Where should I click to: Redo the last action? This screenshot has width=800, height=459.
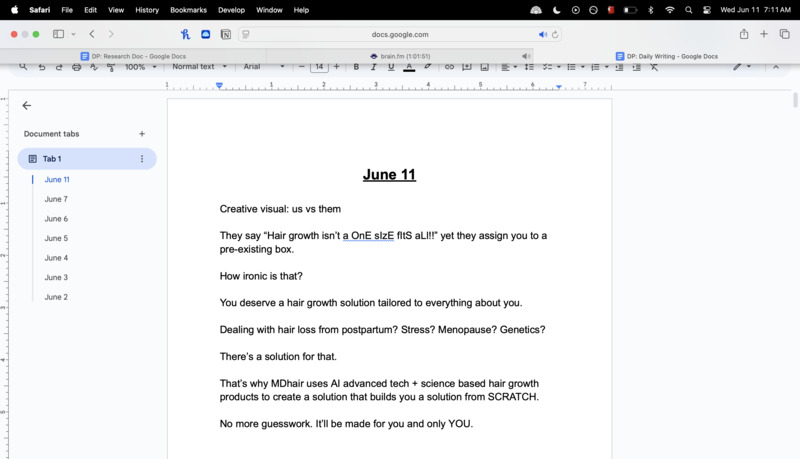tap(59, 67)
